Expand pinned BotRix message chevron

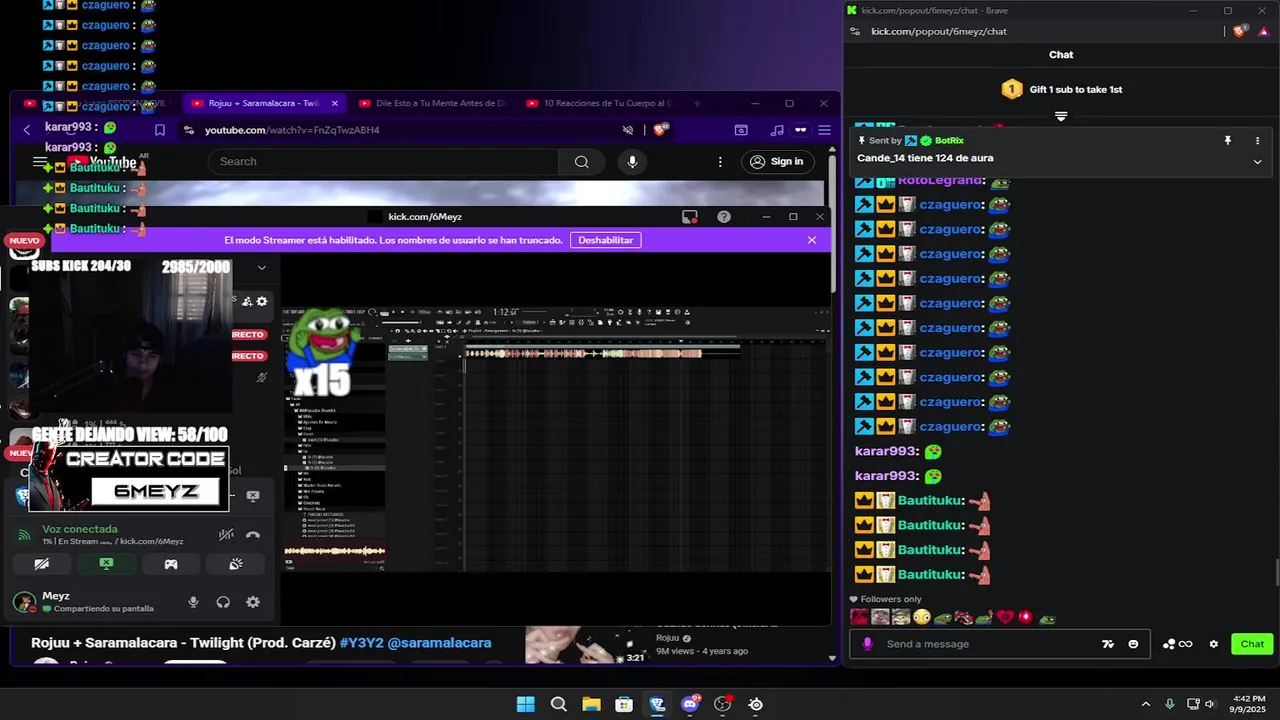[1257, 162]
